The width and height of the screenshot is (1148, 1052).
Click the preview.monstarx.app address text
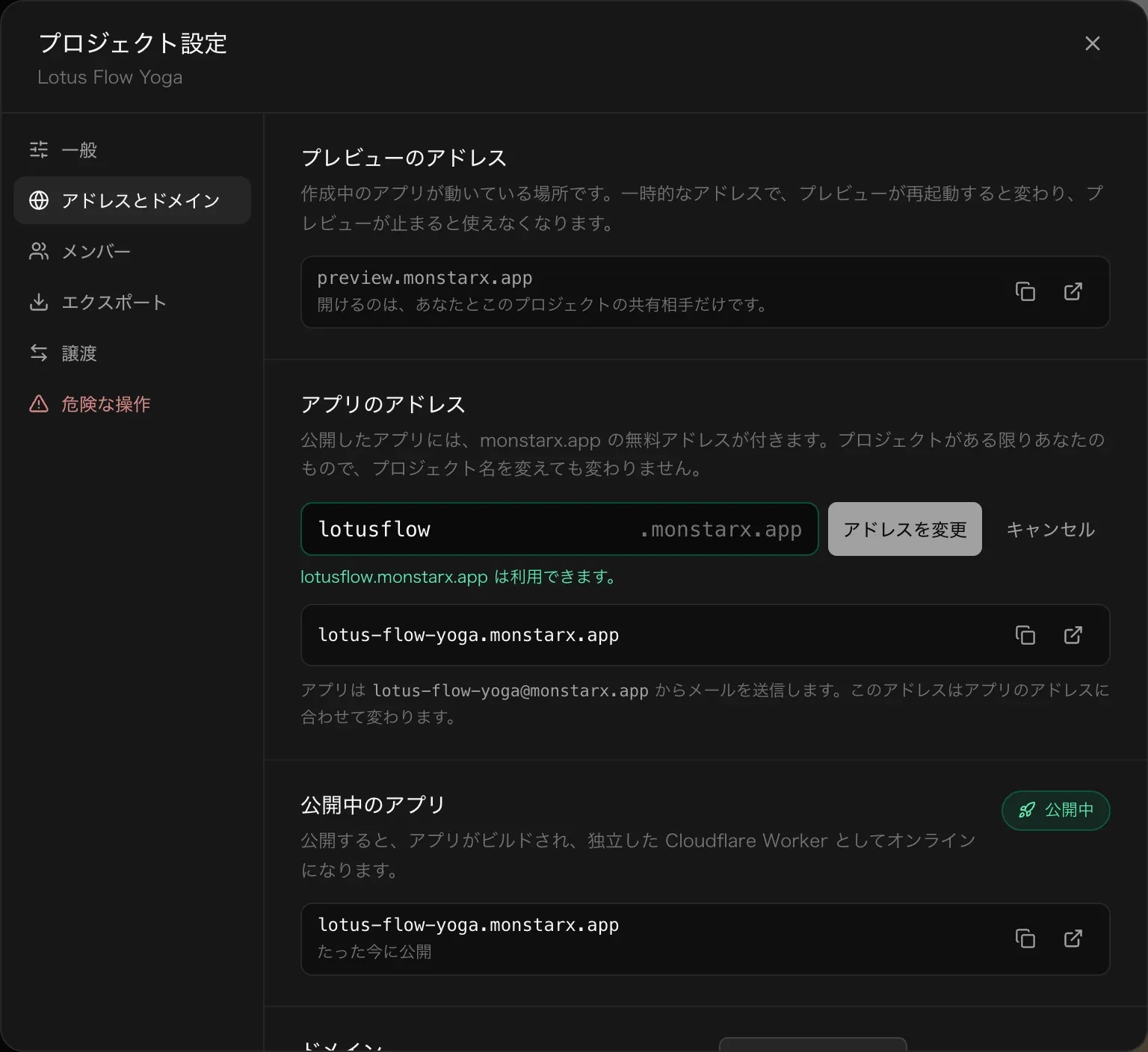(x=425, y=278)
